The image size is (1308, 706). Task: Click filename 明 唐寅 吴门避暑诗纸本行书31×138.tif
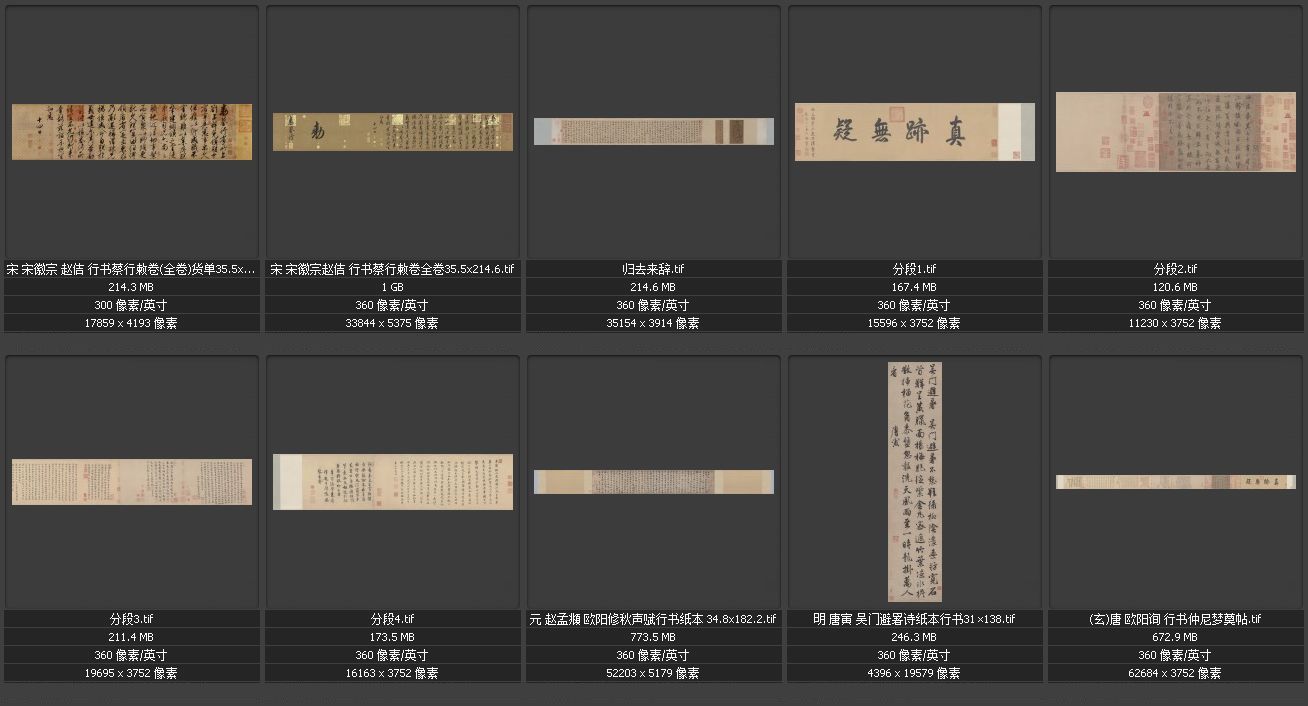pyautogui.click(x=914, y=619)
